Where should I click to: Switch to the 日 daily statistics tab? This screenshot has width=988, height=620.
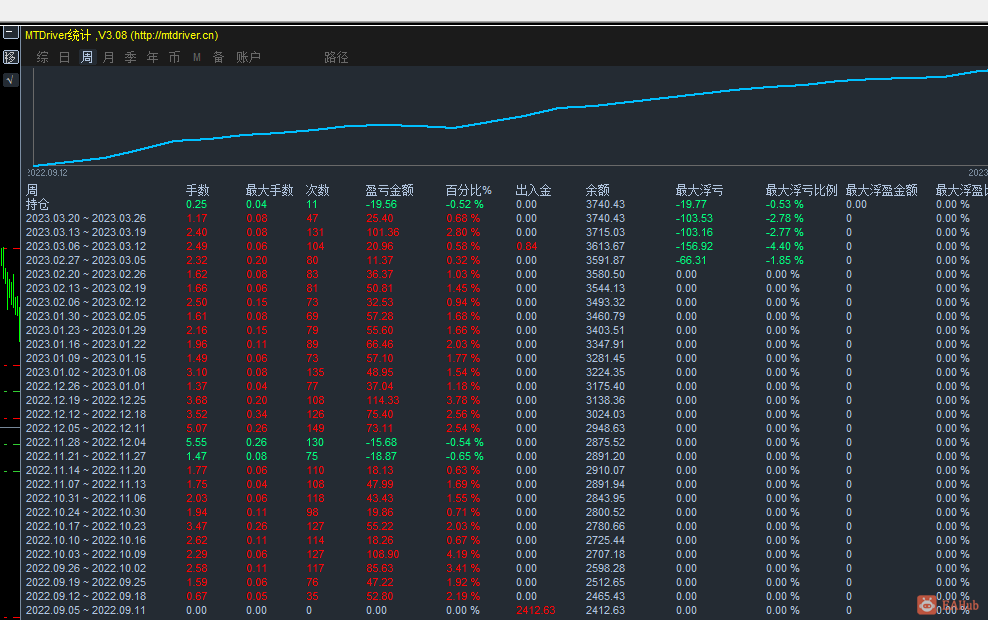pyautogui.click(x=63, y=57)
